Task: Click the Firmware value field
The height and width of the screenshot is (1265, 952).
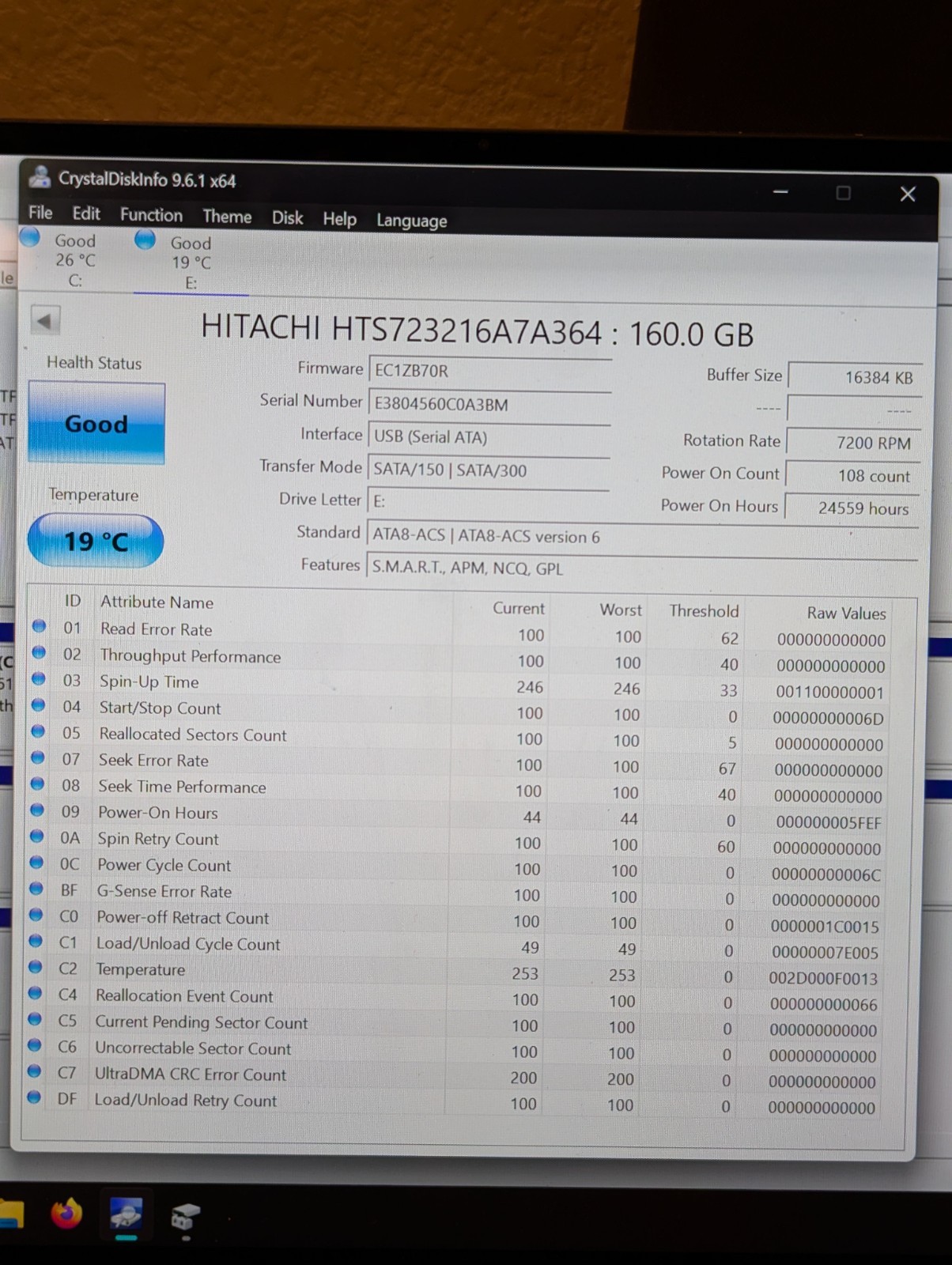Action: [x=489, y=371]
